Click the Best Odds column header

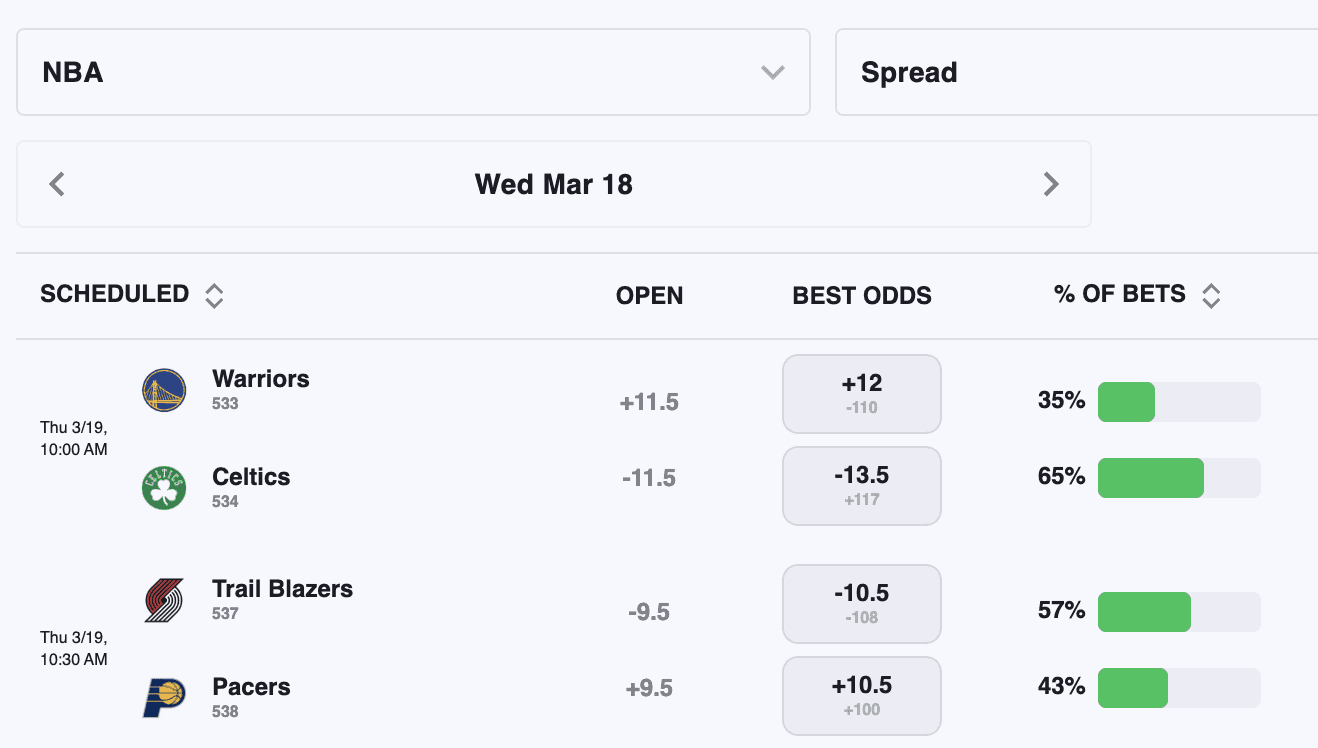862,296
